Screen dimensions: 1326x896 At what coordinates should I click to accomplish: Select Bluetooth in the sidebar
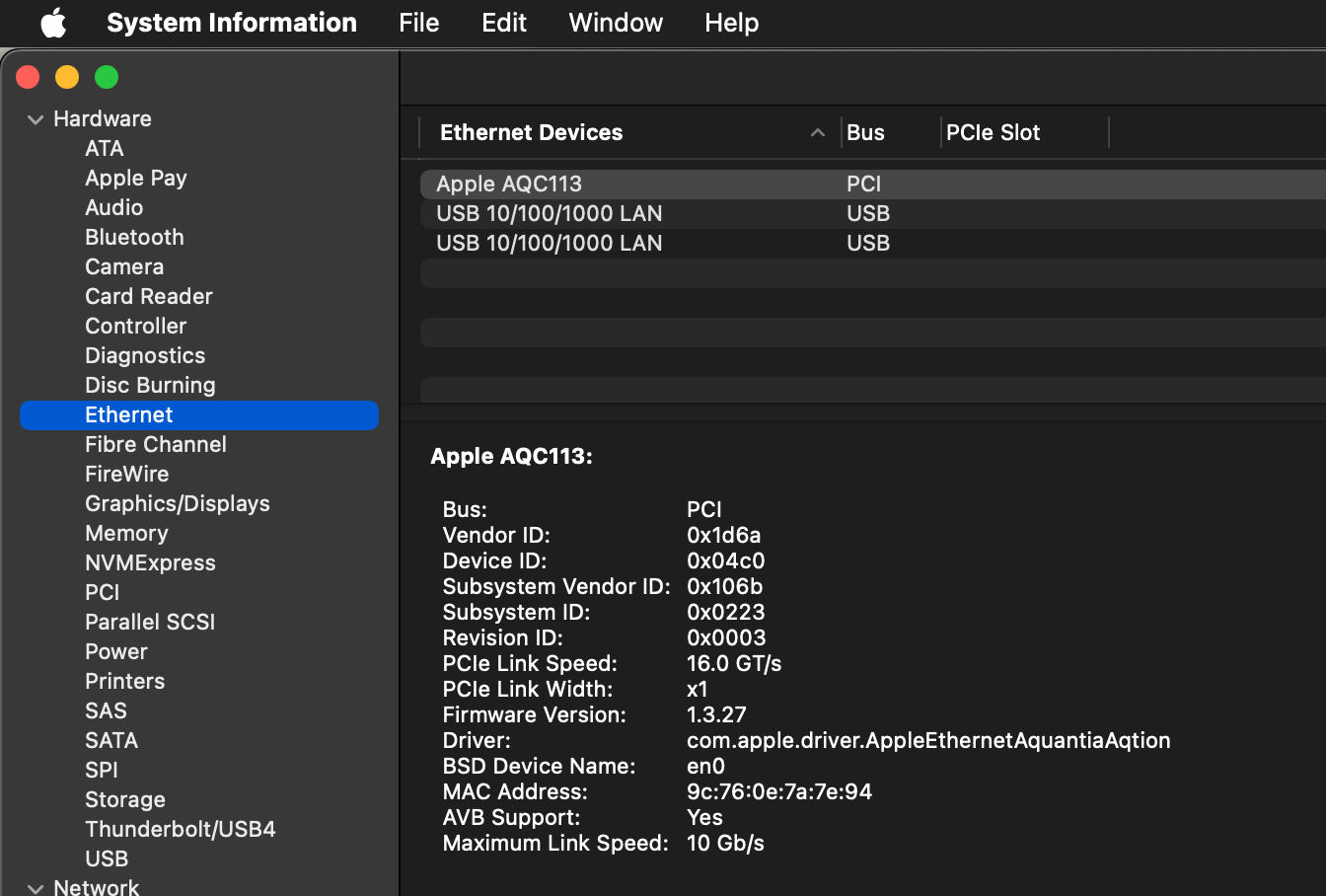pyautogui.click(x=134, y=237)
